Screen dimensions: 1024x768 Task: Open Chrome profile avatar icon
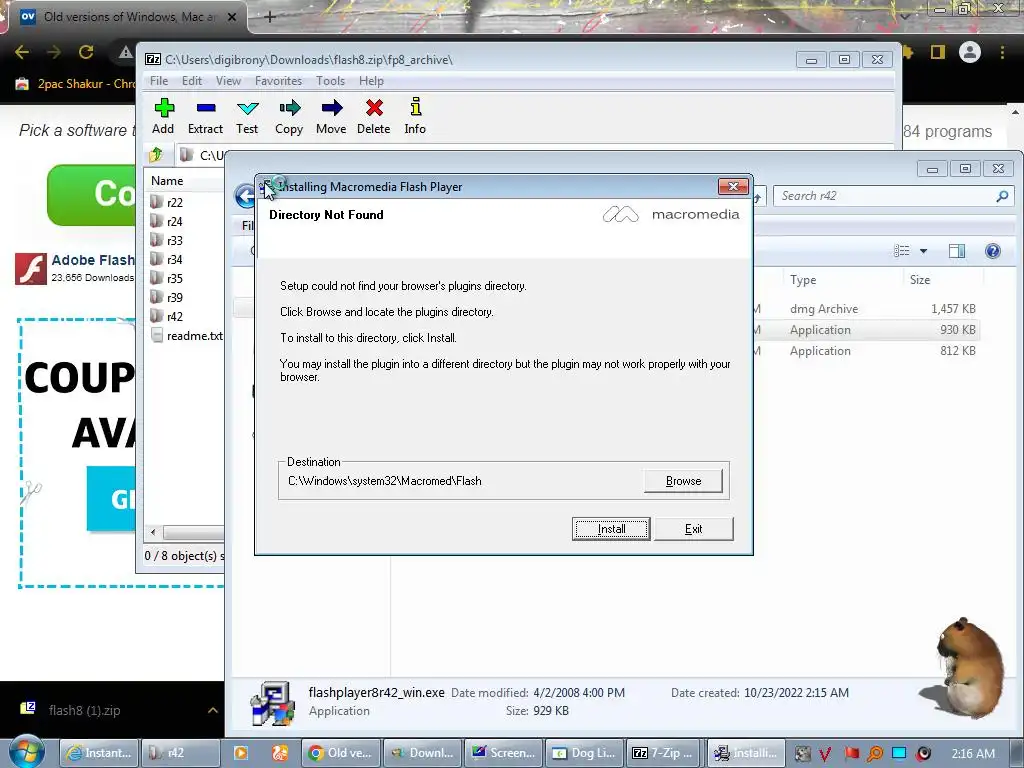pyautogui.click(x=970, y=52)
